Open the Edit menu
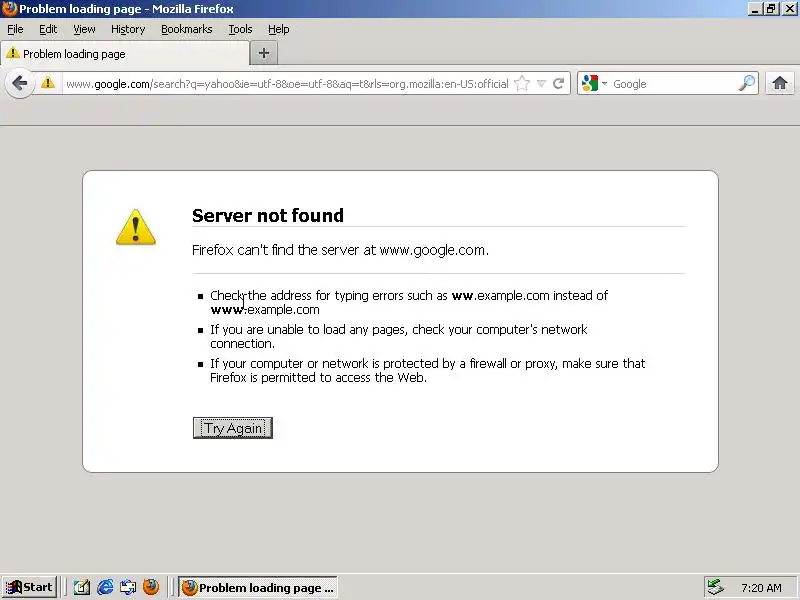 48,29
